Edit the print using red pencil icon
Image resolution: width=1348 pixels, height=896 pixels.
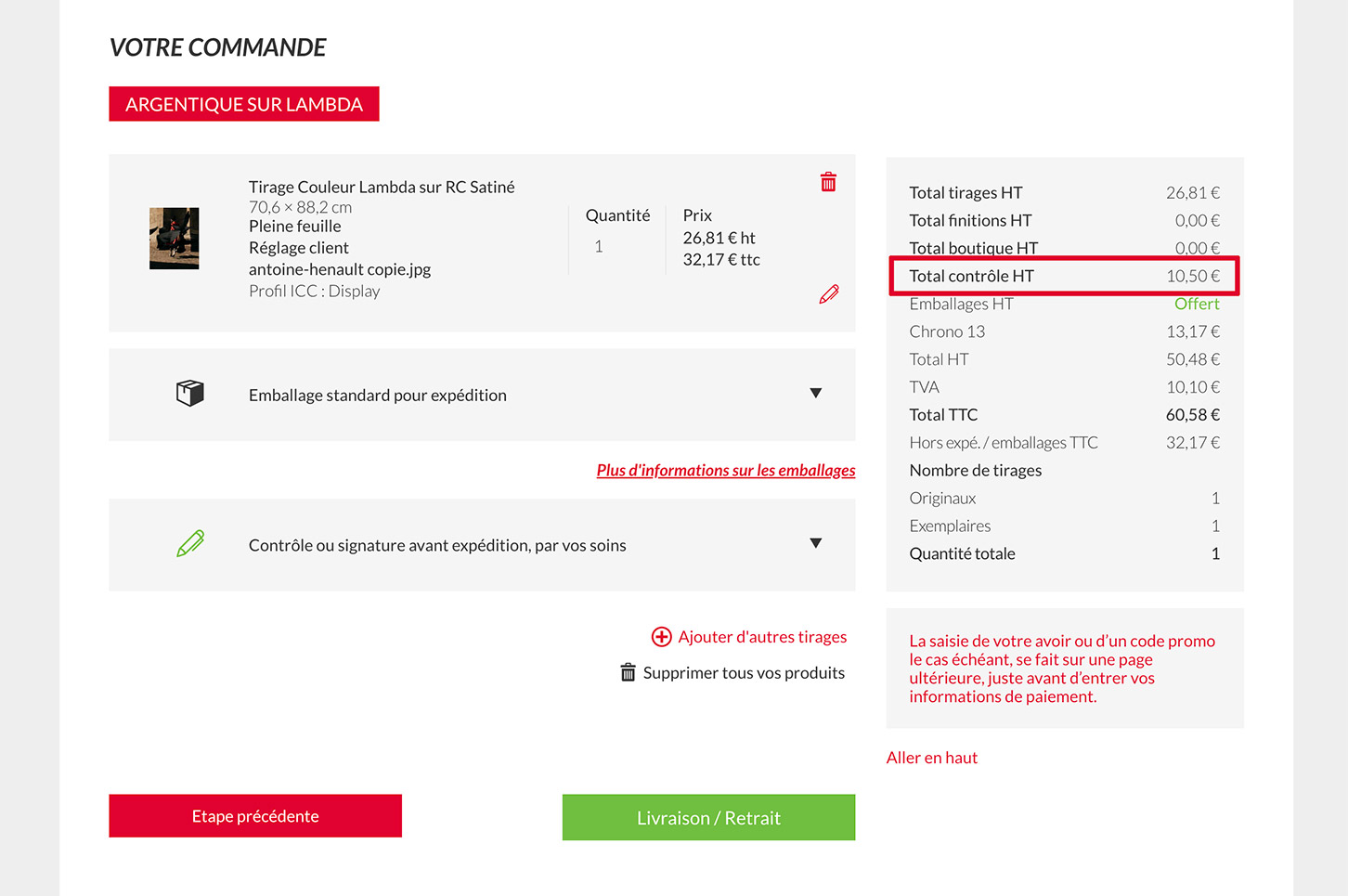pos(829,294)
